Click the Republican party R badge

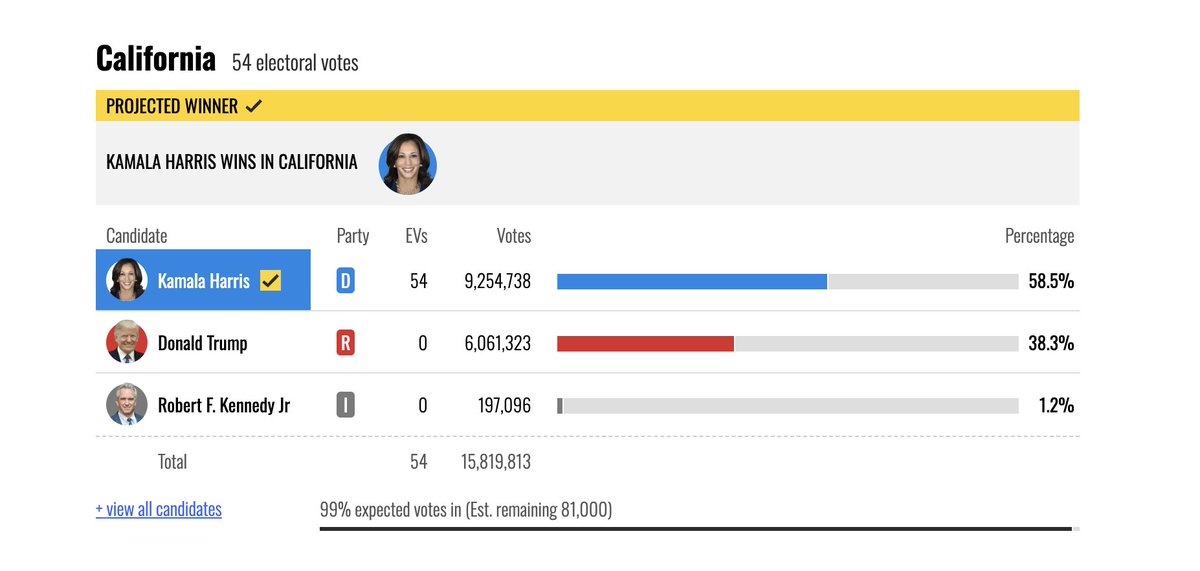click(345, 343)
